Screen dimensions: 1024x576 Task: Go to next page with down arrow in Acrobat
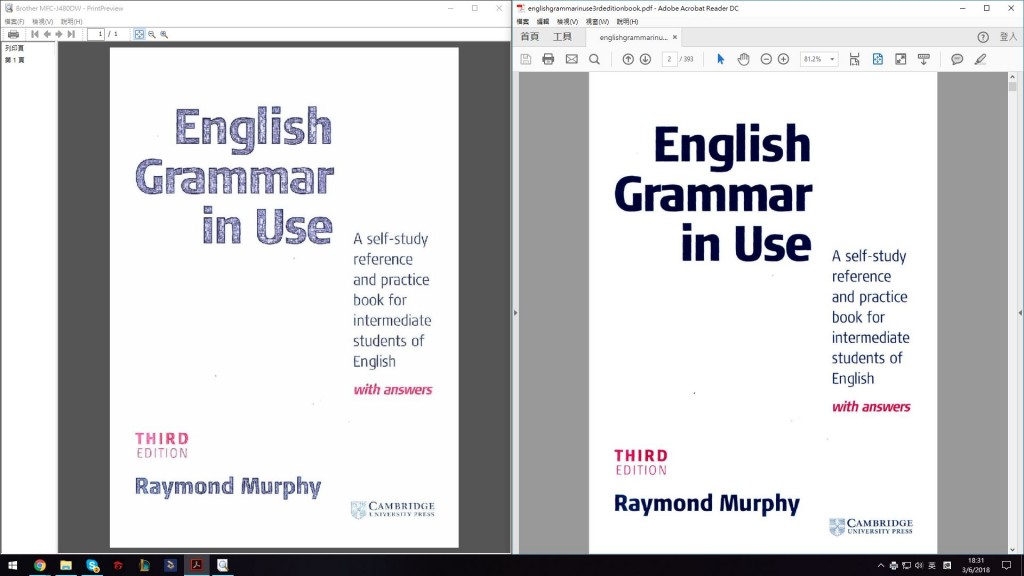645,59
